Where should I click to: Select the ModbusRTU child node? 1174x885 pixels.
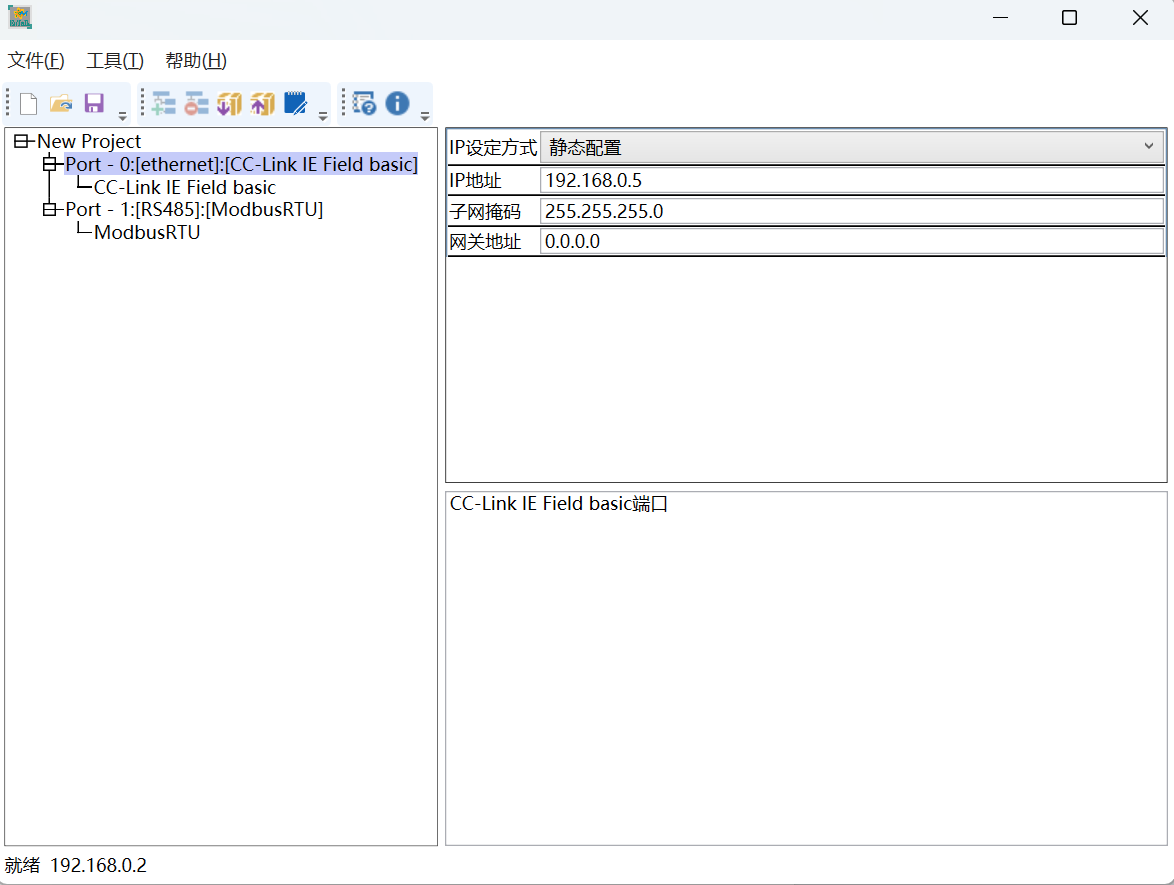tap(147, 232)
